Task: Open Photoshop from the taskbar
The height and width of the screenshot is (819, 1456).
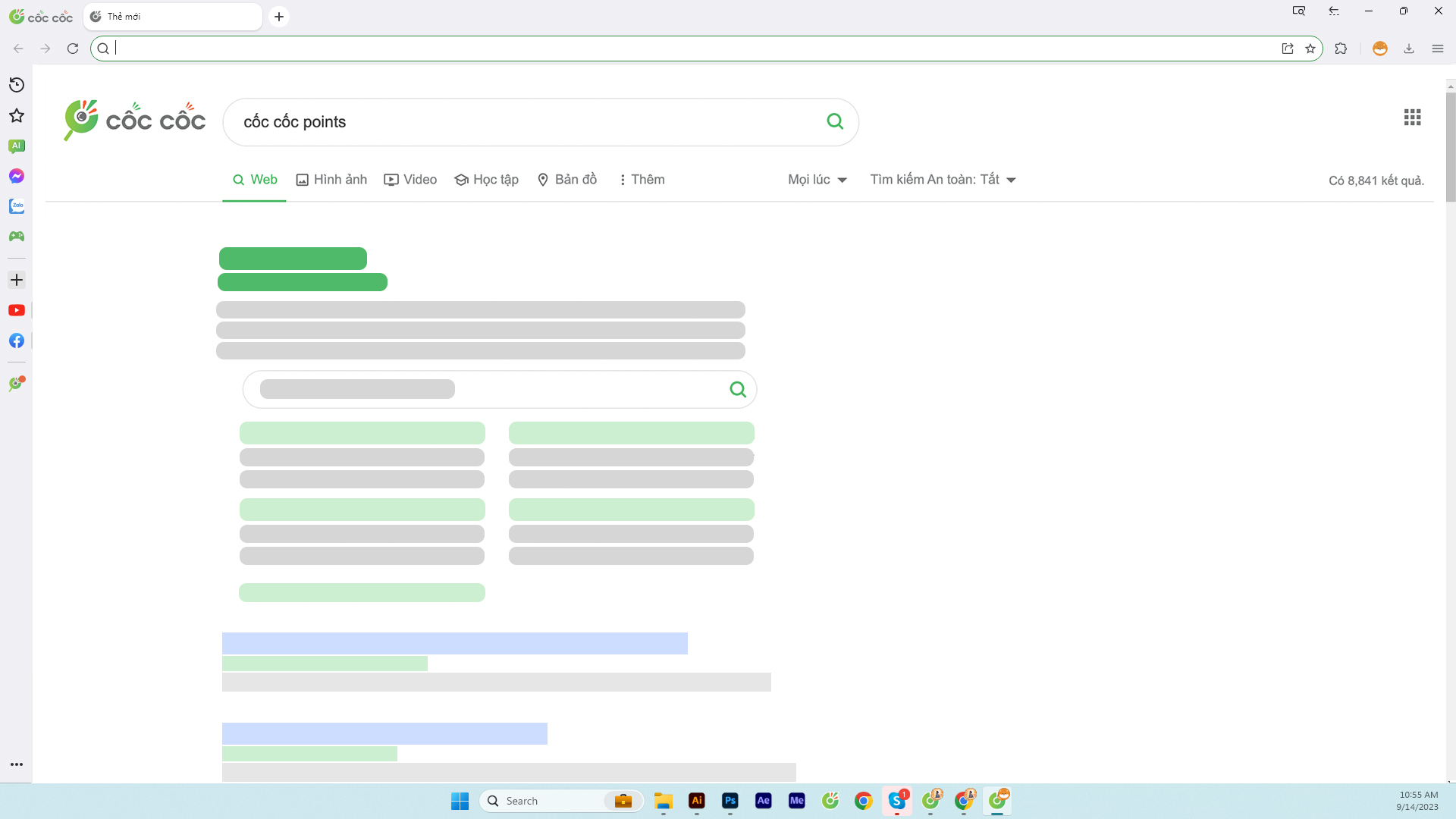Action: pos(730,801)
